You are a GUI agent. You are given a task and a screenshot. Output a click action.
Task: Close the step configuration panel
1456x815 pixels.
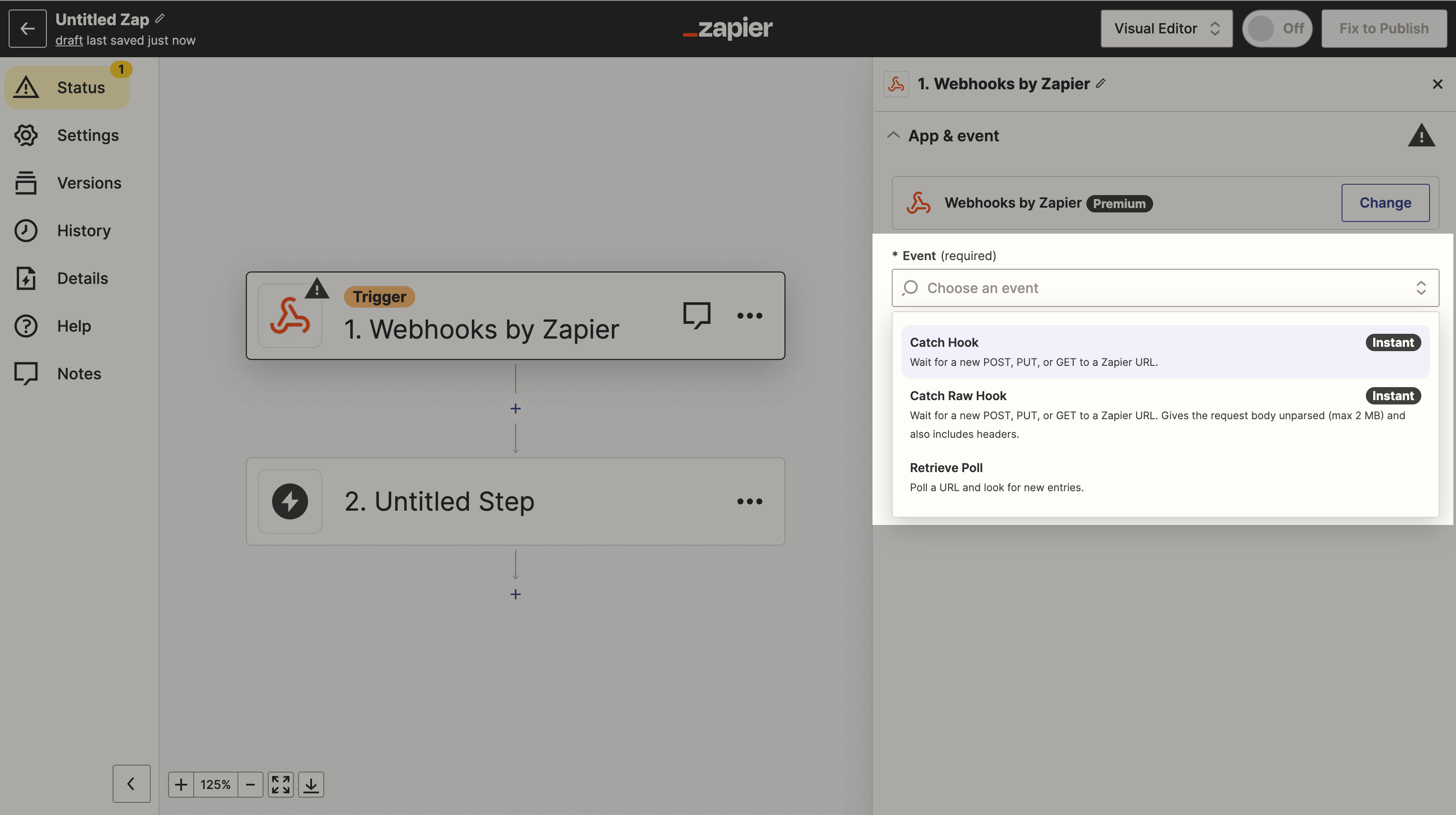pyautogui.click(x=1437, y=84)
